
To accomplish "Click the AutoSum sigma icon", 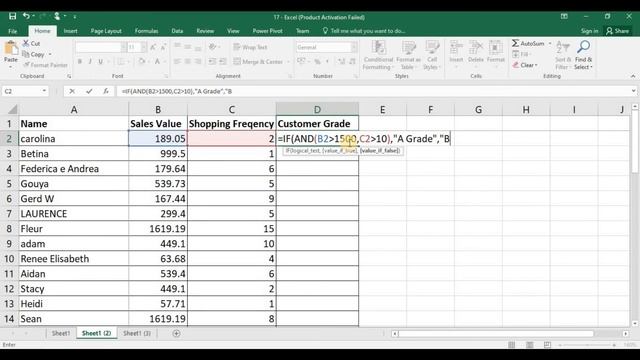I will coord(516,43).
